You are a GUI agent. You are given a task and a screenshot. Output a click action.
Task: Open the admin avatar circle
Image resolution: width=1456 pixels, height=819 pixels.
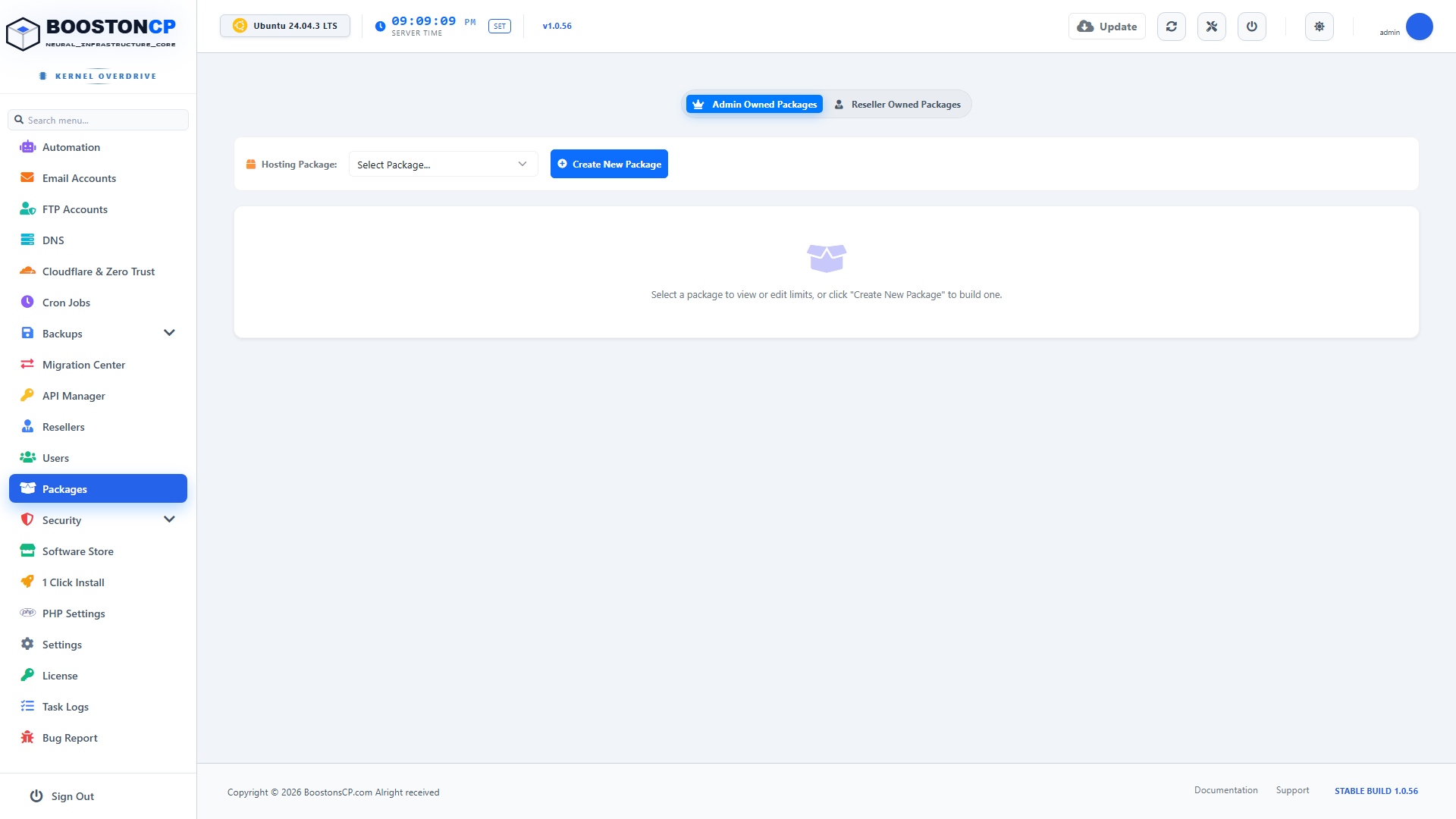(1420, 27)
